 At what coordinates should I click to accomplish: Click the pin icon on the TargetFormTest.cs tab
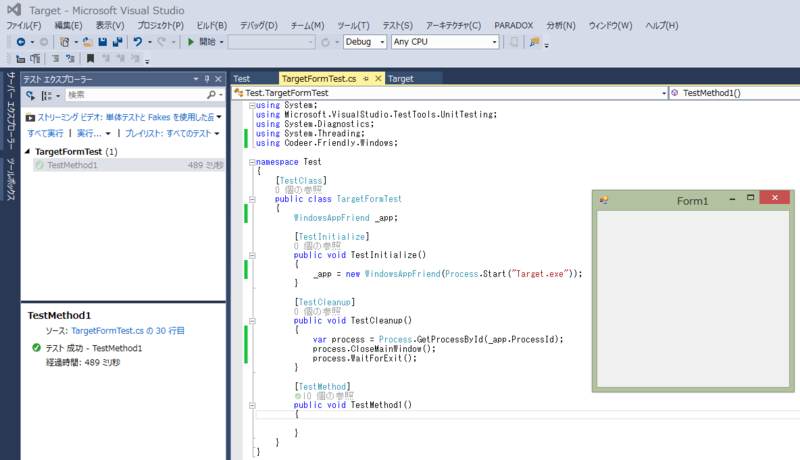point(366,79)
